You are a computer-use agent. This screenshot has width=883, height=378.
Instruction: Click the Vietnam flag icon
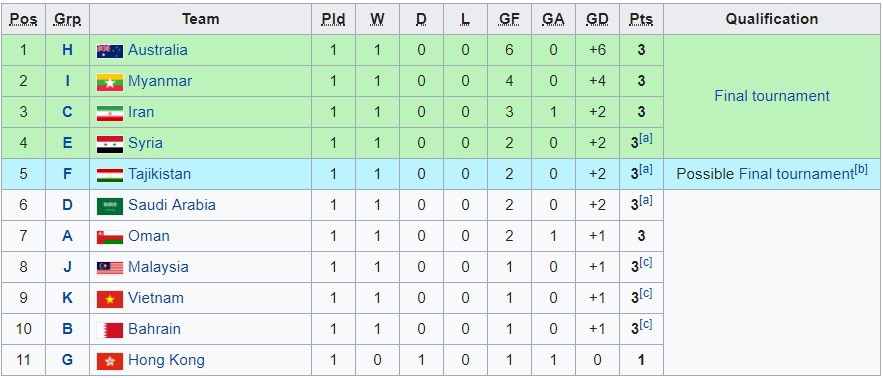110,299
